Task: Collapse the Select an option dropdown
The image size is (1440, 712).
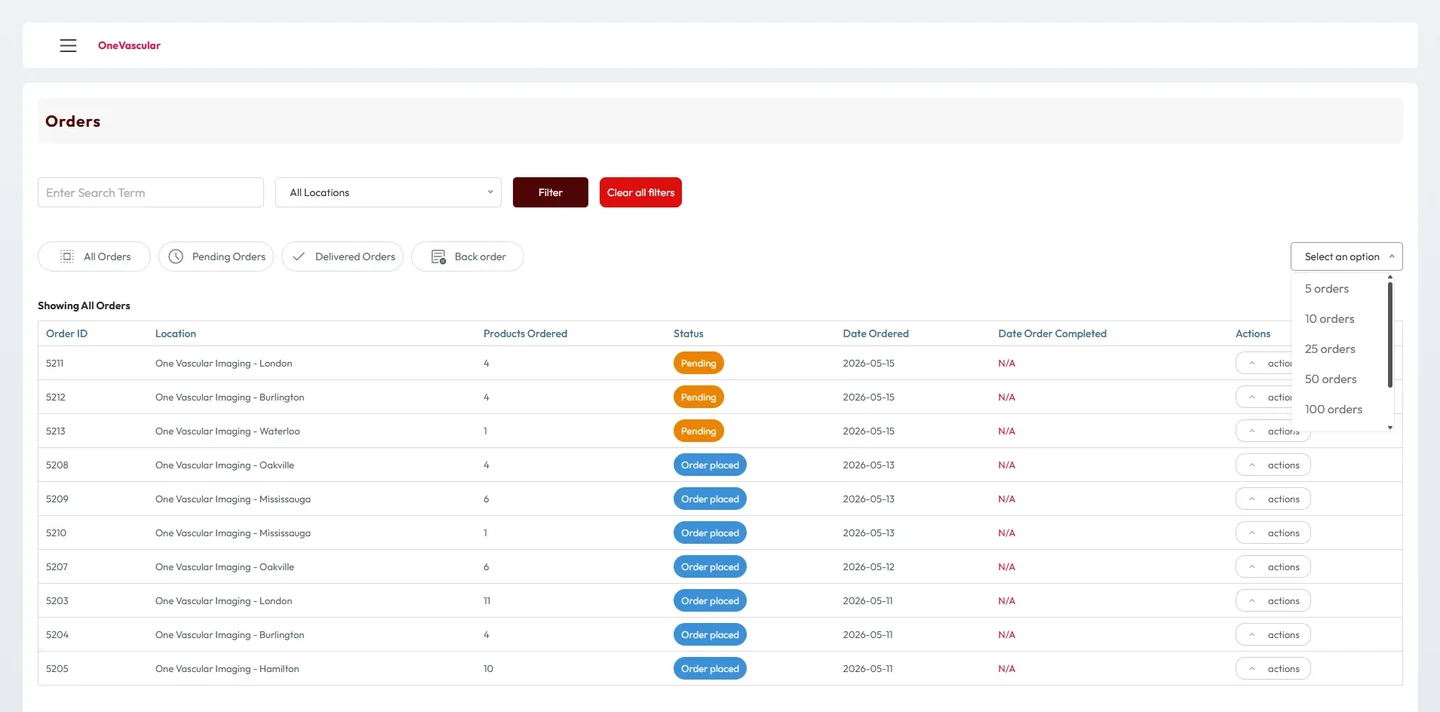Action: coord(1347,257)
